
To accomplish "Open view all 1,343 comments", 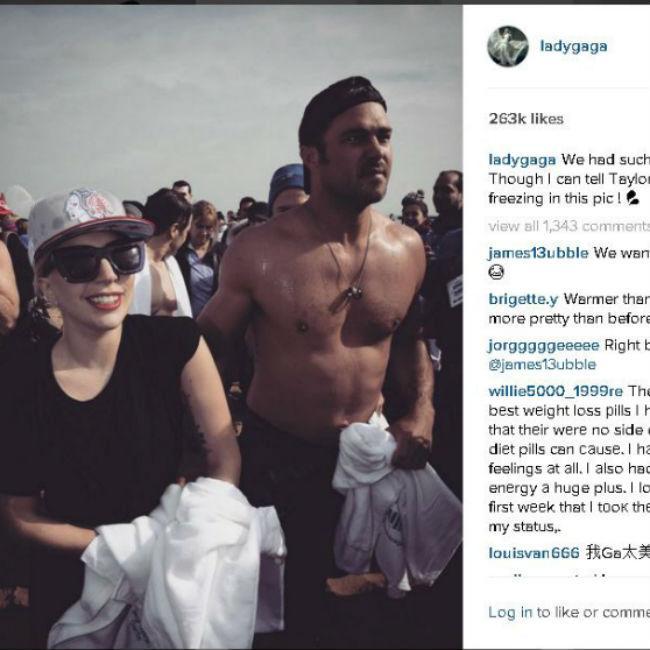I will click(569, 226).
